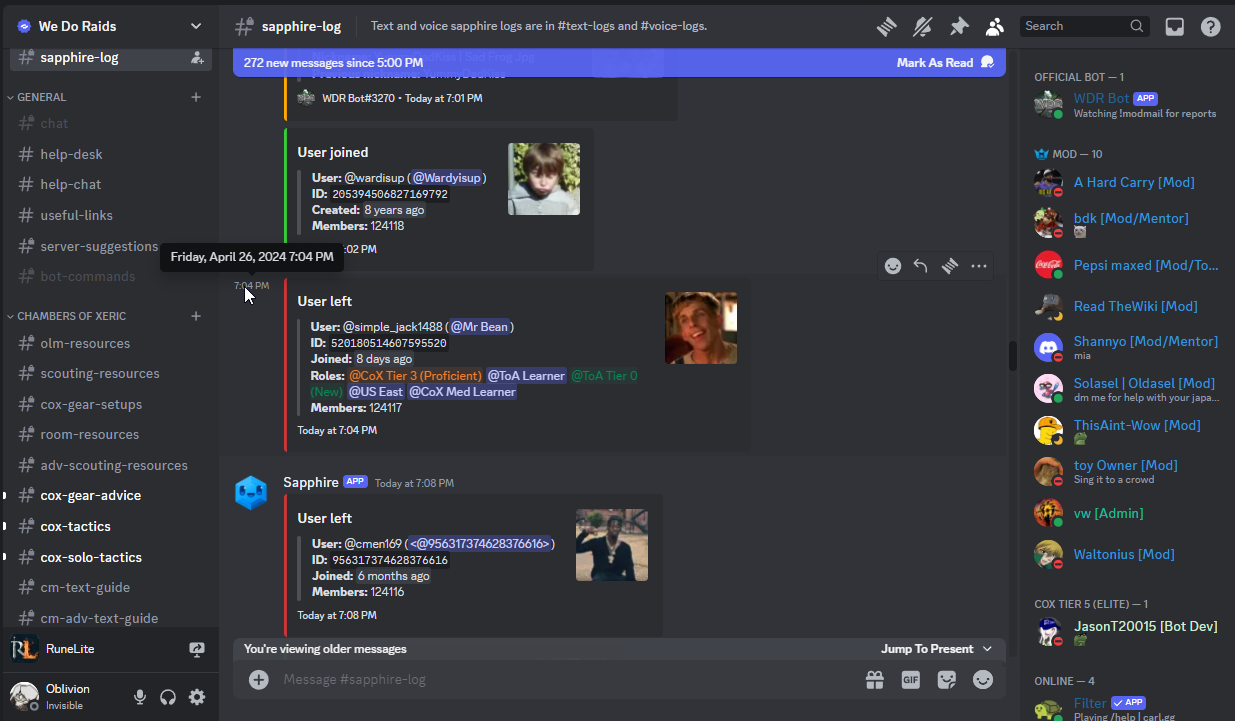The width and height of the screenshot is (1235, 721).
Task: Click the @US East role mention
Action: coord(375,392)
